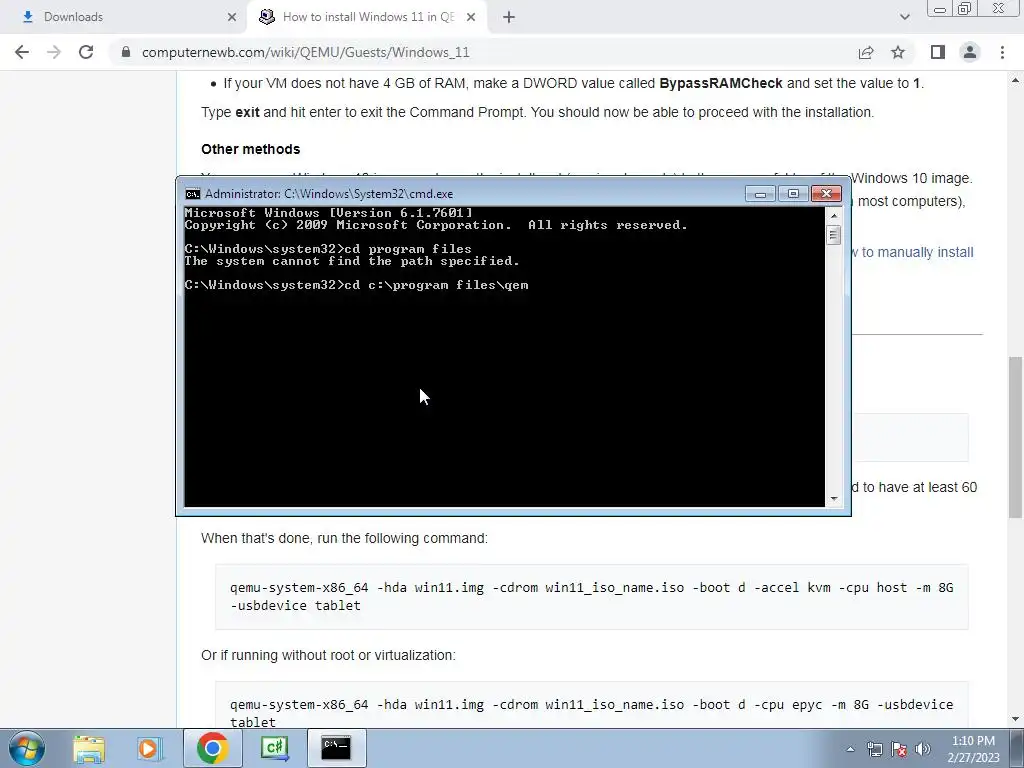The width and height of the screenshot is (1024, 768).
Task: Close the How to install Windows 11 tab
Action: point(471,17)
